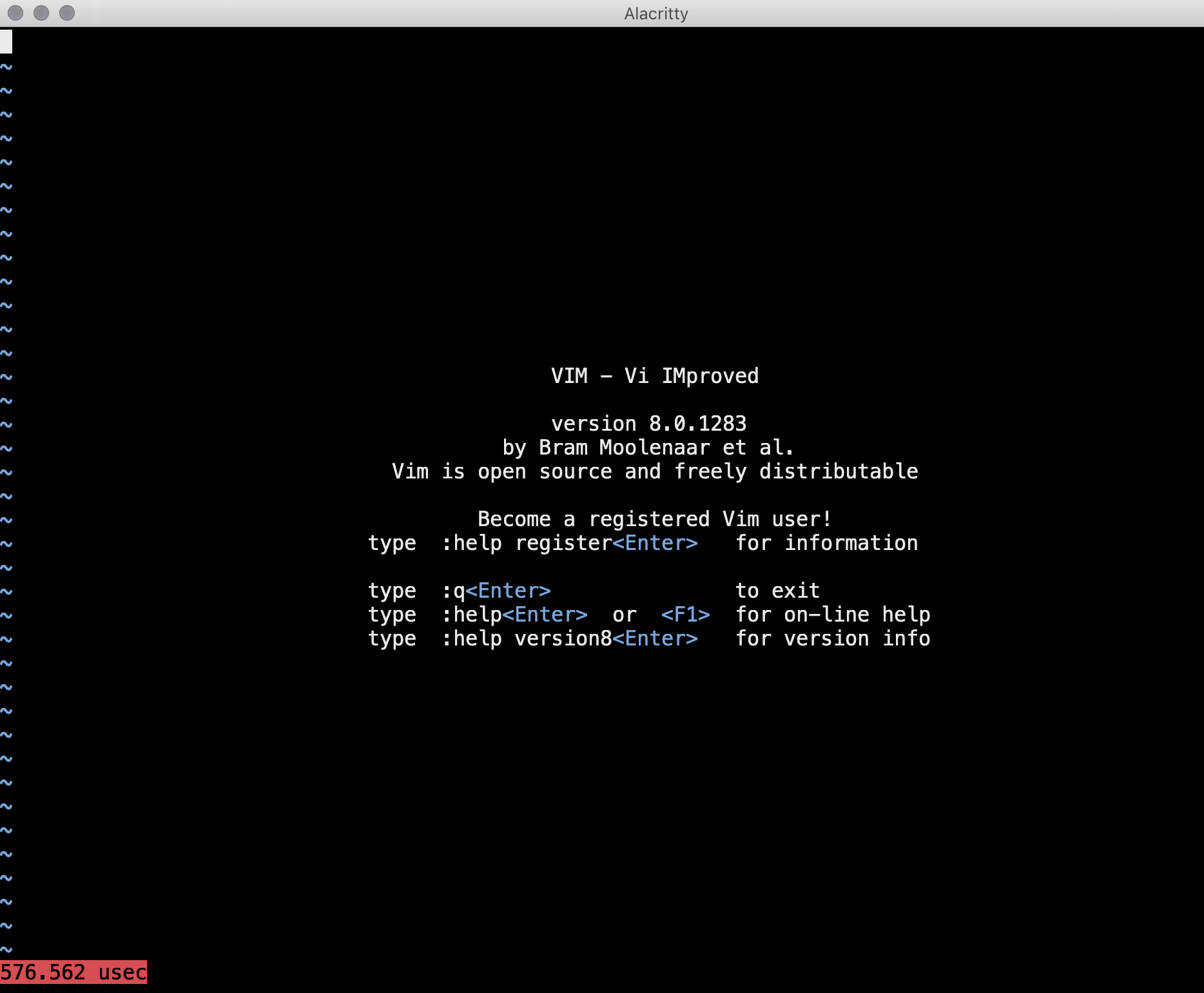
Task: Click 'Vim is open source and freely distributable'
Action: point(655,471)
